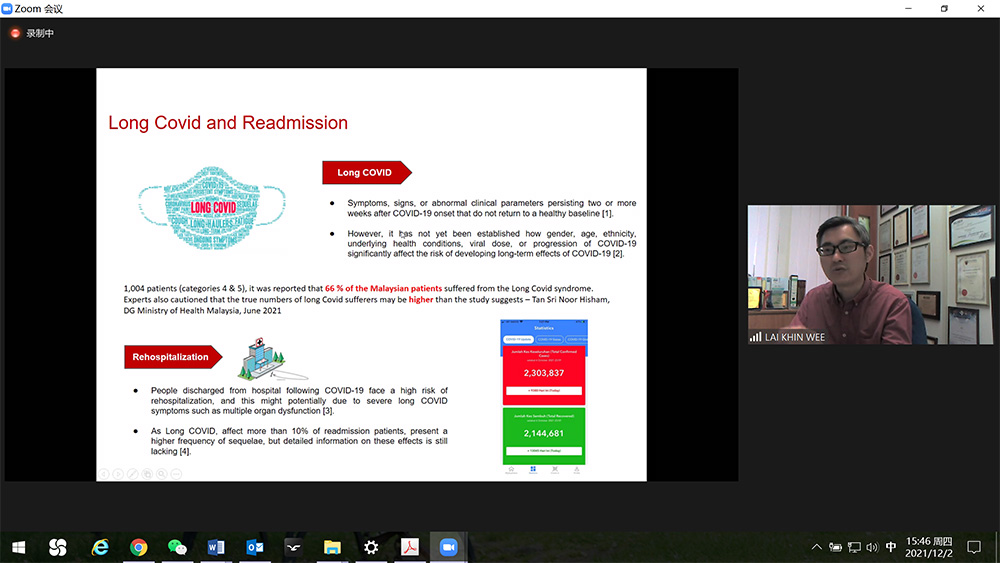Click the red 2,303,837 cases card
Screen dimensions: 1000x563
coord(544,376)
